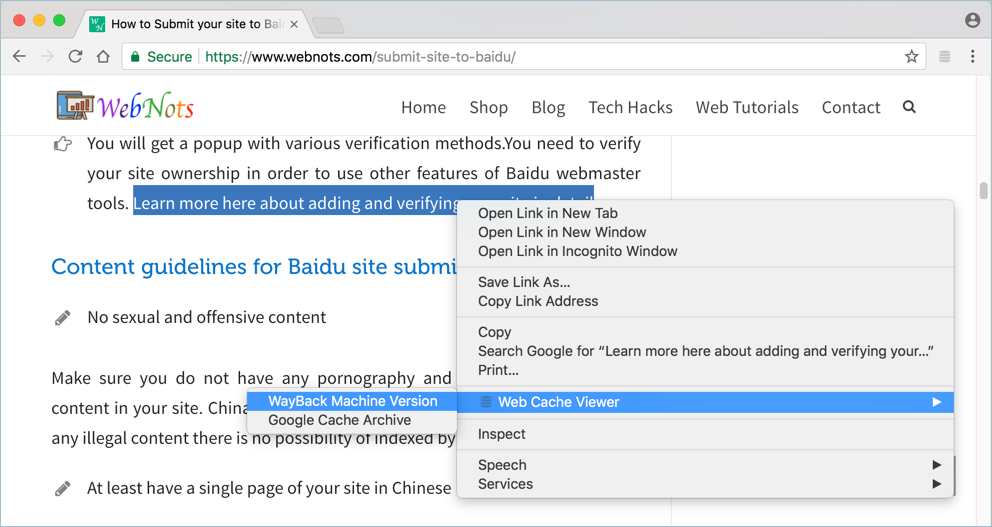The image size is (992, 527).
Task: Bookmark this page with the star
Action: [911, 57]
